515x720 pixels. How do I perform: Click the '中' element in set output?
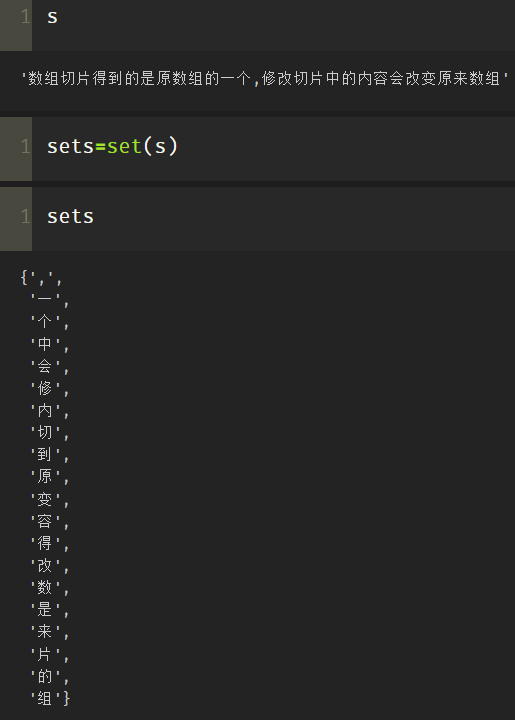pos(45,343)
